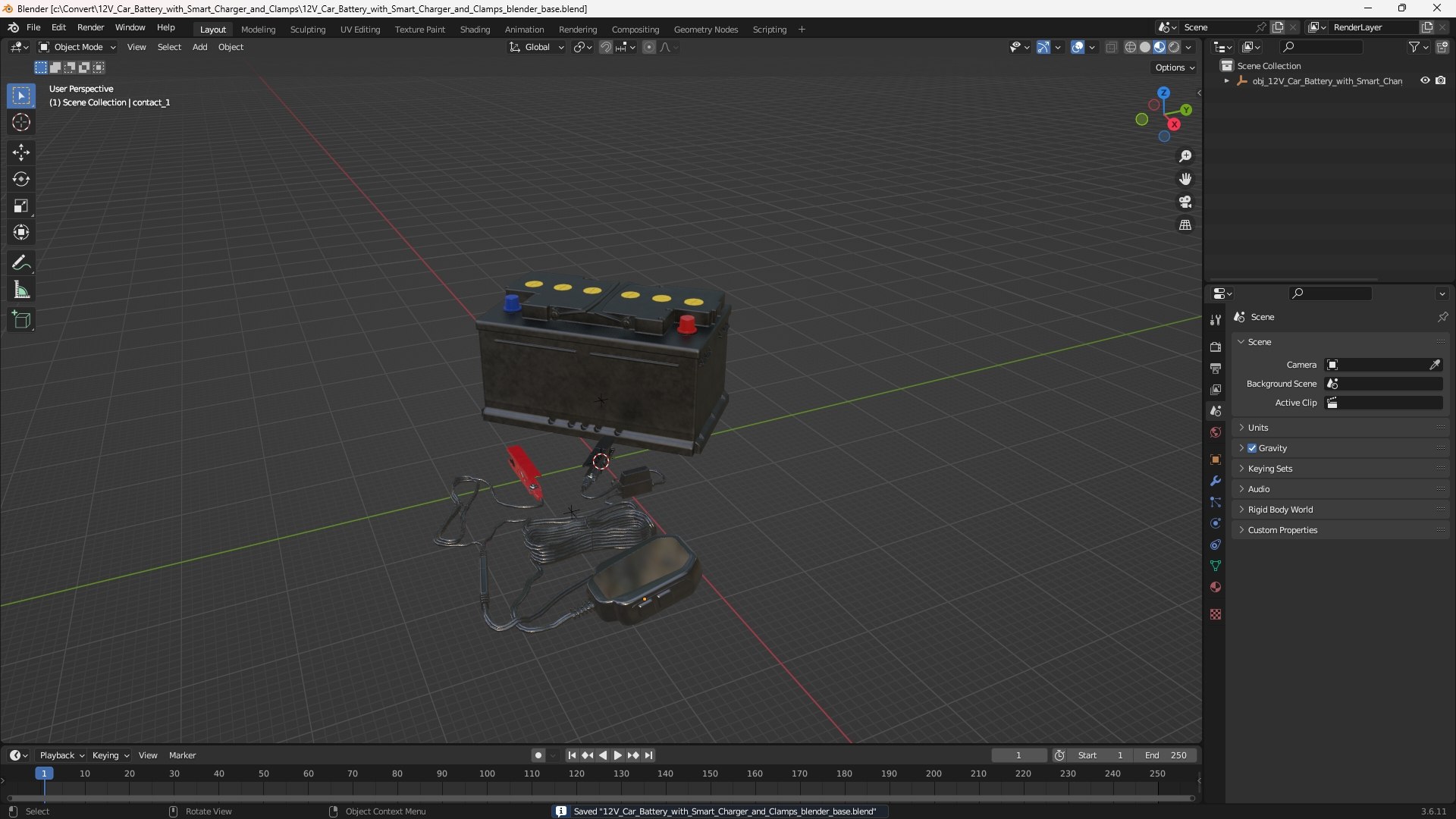
Task: Click the pan view hand icon
Action: pos(1185,179)
